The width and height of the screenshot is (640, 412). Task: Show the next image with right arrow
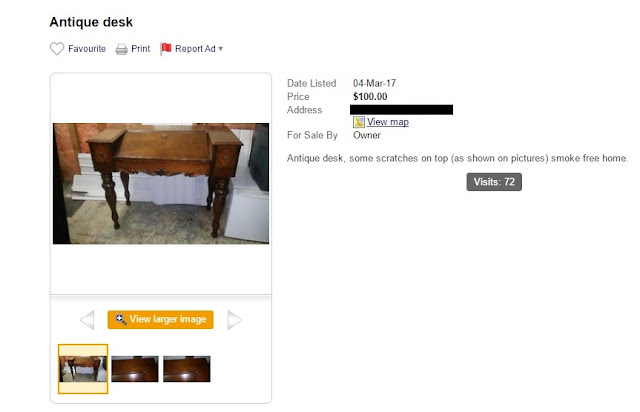234,320
